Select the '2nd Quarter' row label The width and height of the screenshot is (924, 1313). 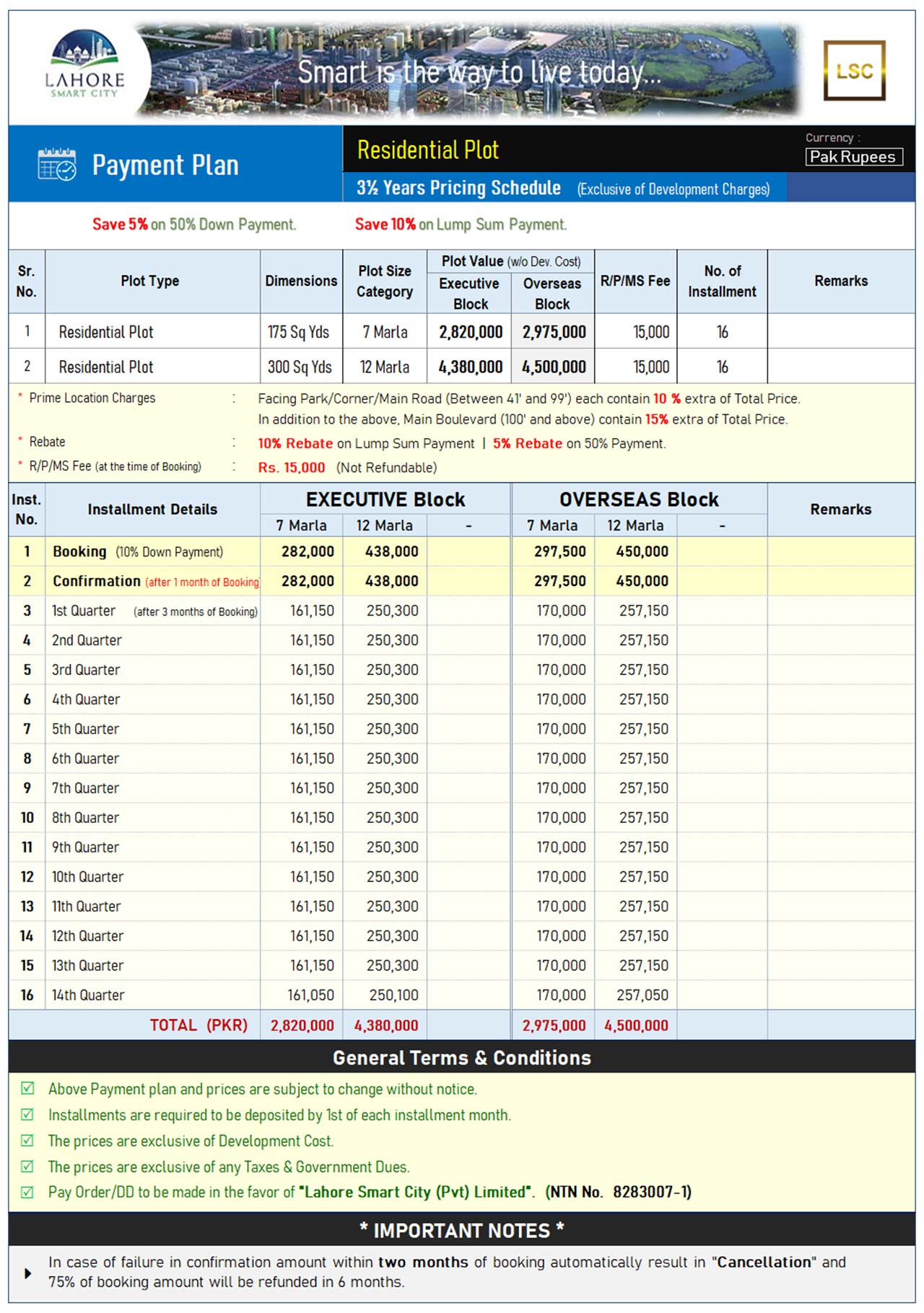(x=87, y=640)
